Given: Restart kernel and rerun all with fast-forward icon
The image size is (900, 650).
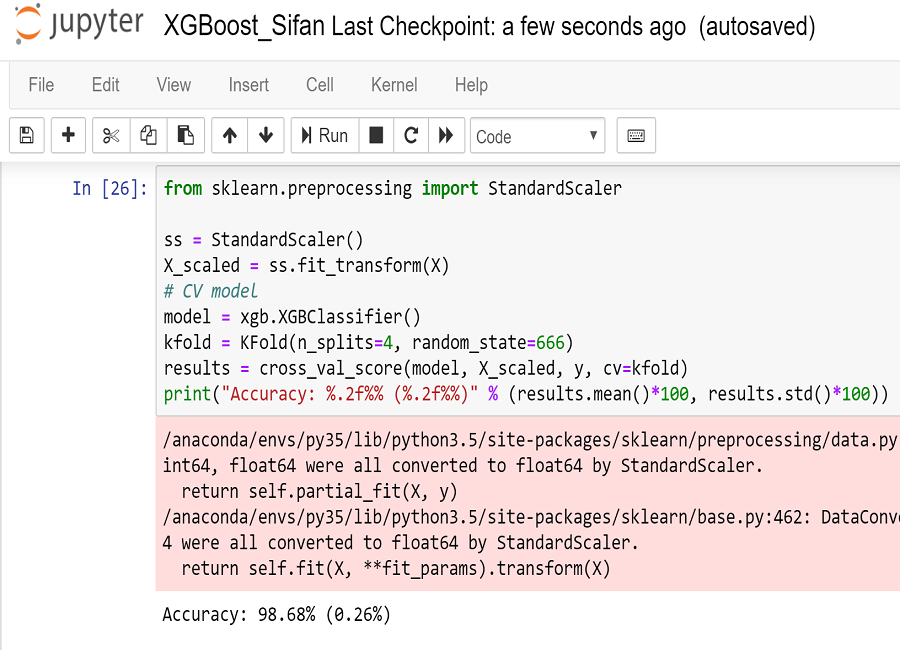Looking at the screenshot, I should (446, 136).
